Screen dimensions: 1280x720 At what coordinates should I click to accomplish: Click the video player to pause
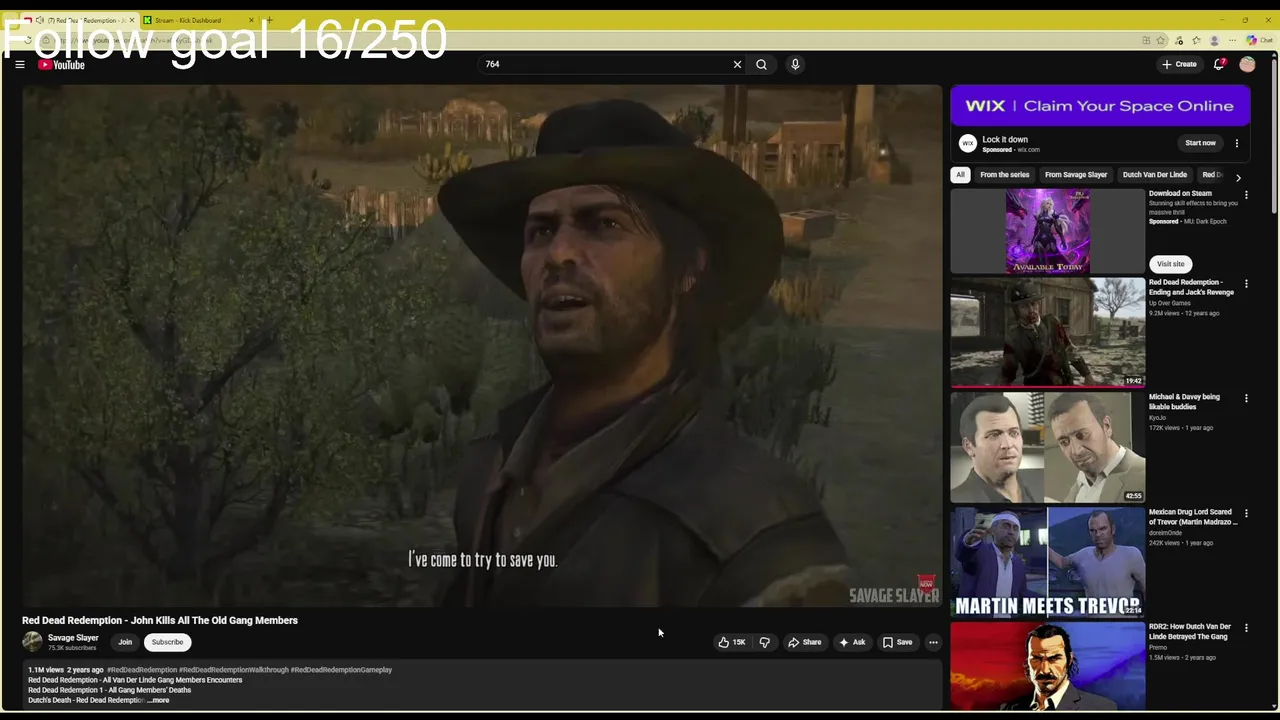(x=482, y=346)
